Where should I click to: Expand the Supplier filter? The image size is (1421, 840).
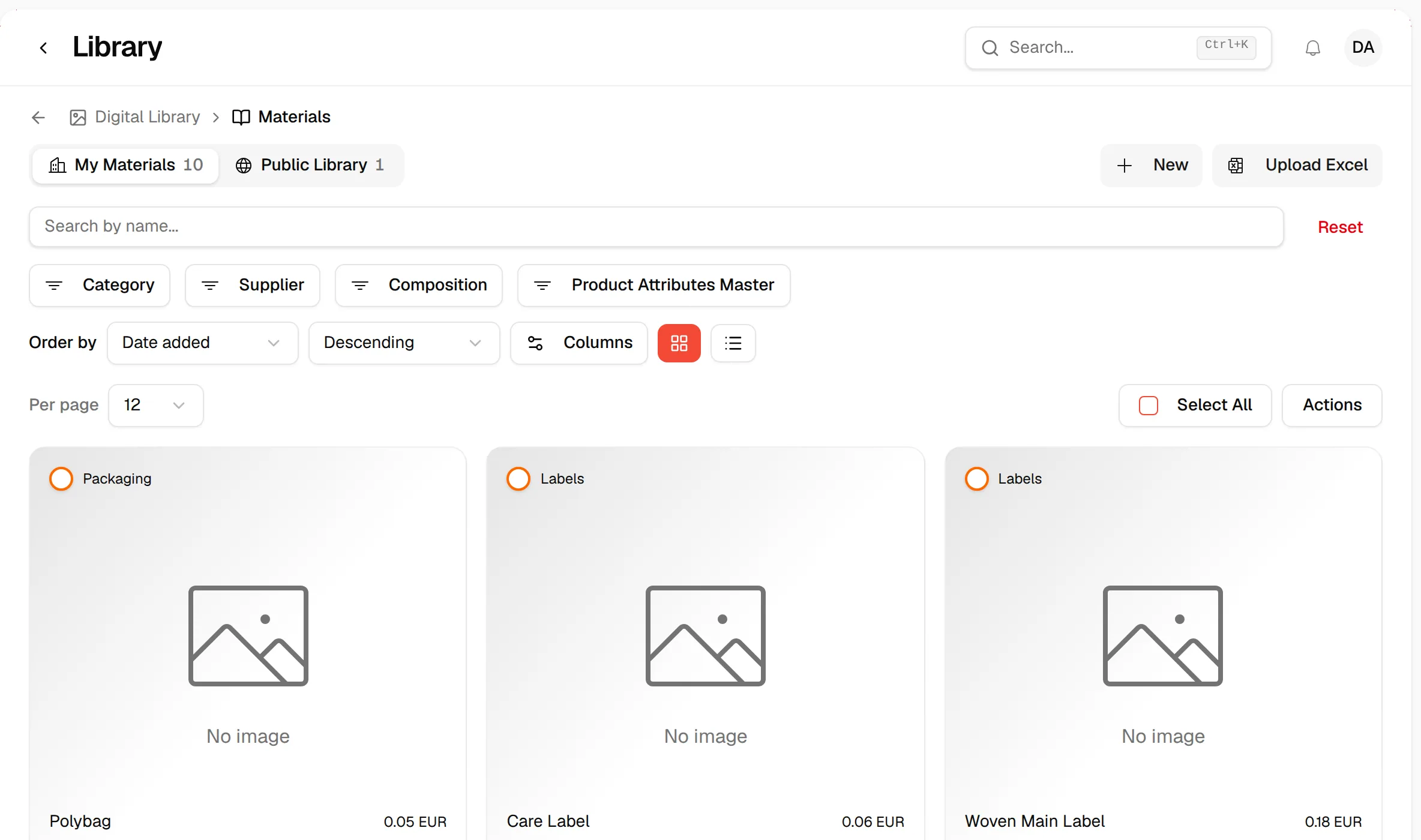(x=253, y=286)
